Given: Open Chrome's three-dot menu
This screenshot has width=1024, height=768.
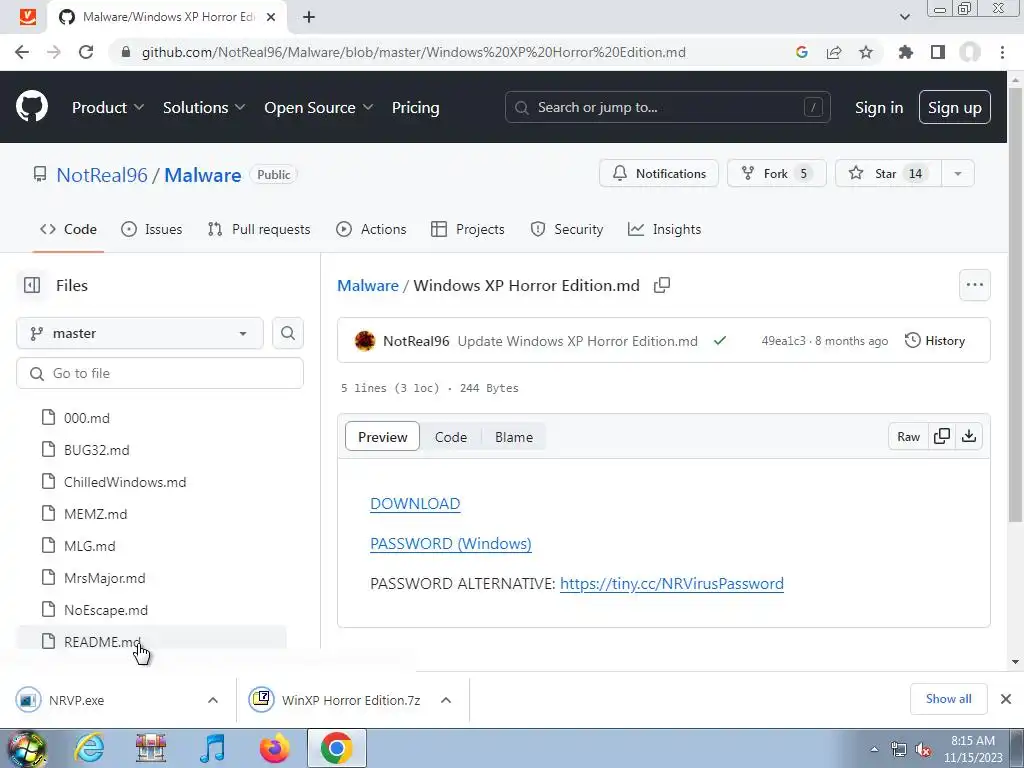Looking at the screenshot, I should [1002, 52].
